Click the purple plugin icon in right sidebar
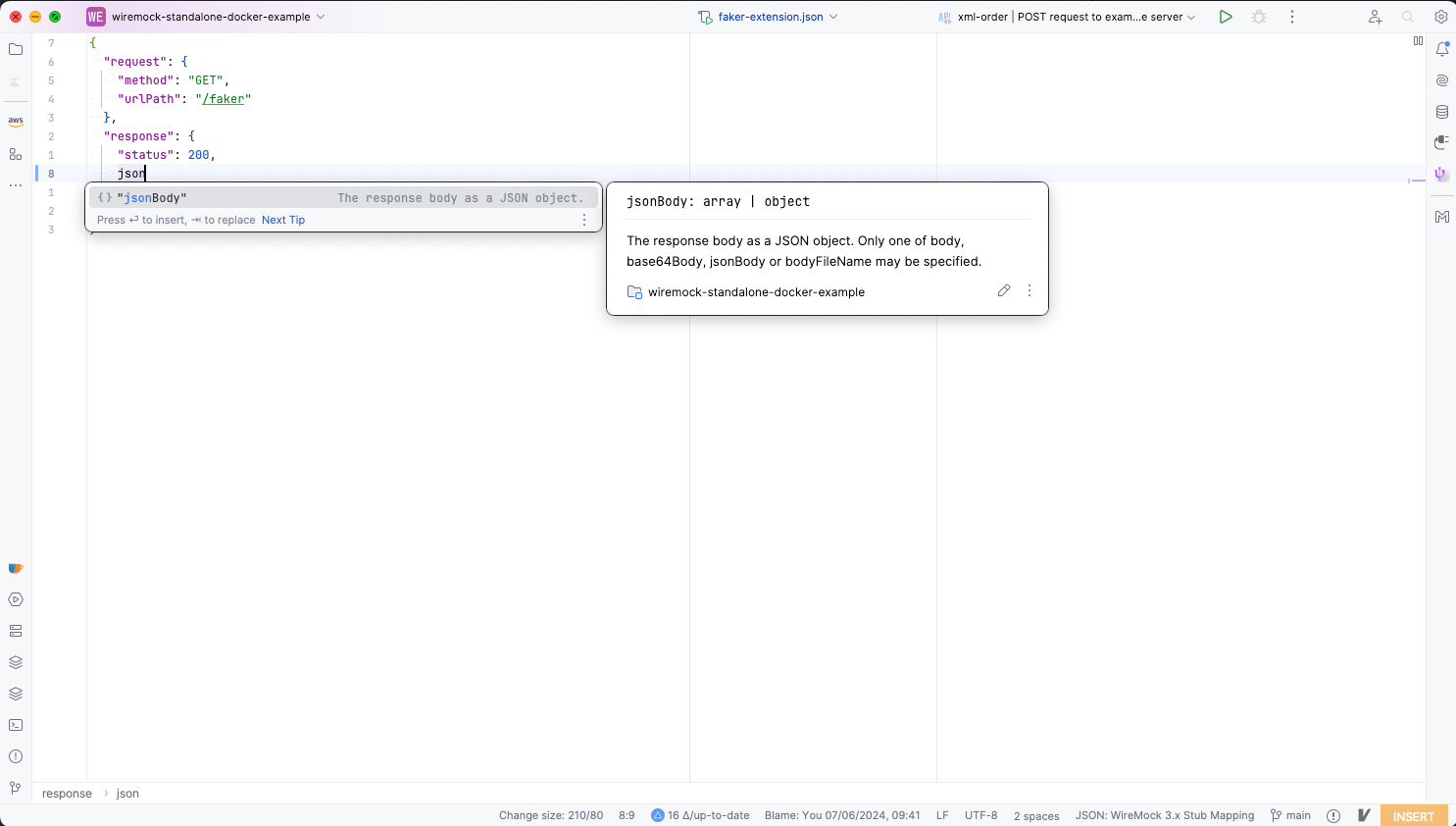The height and width of the screenshot is (826, 1456). pos(1441,174)
